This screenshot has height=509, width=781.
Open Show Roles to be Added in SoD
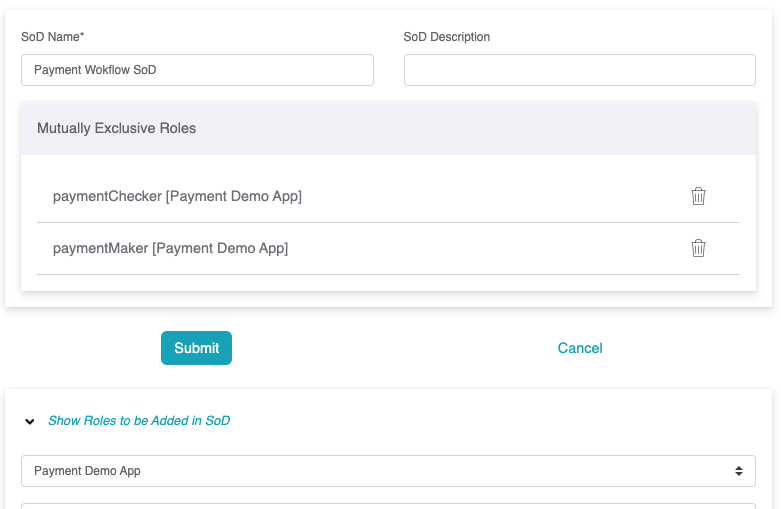(x=139, y=421)
